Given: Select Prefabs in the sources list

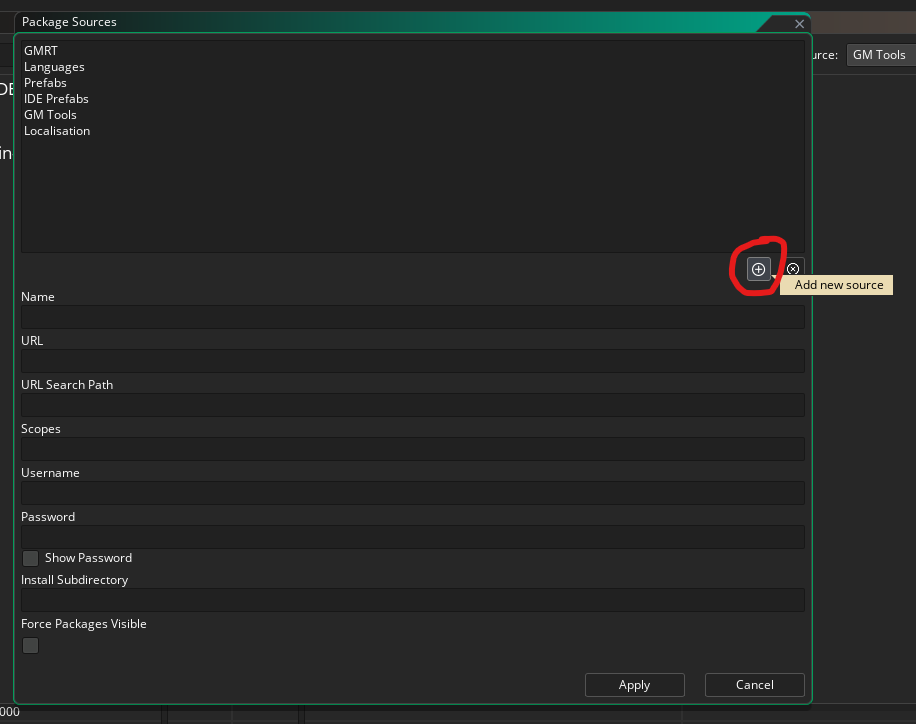Looking at the screenshot, I should [45, 83].
